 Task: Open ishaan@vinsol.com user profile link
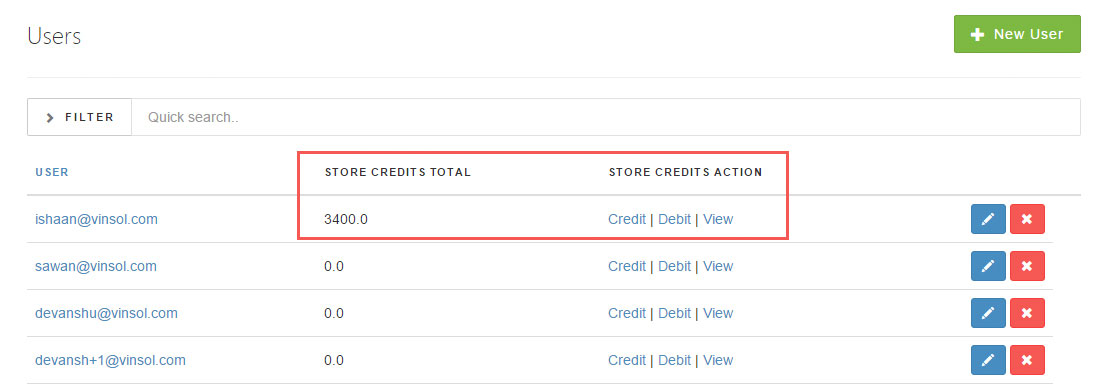96,219
